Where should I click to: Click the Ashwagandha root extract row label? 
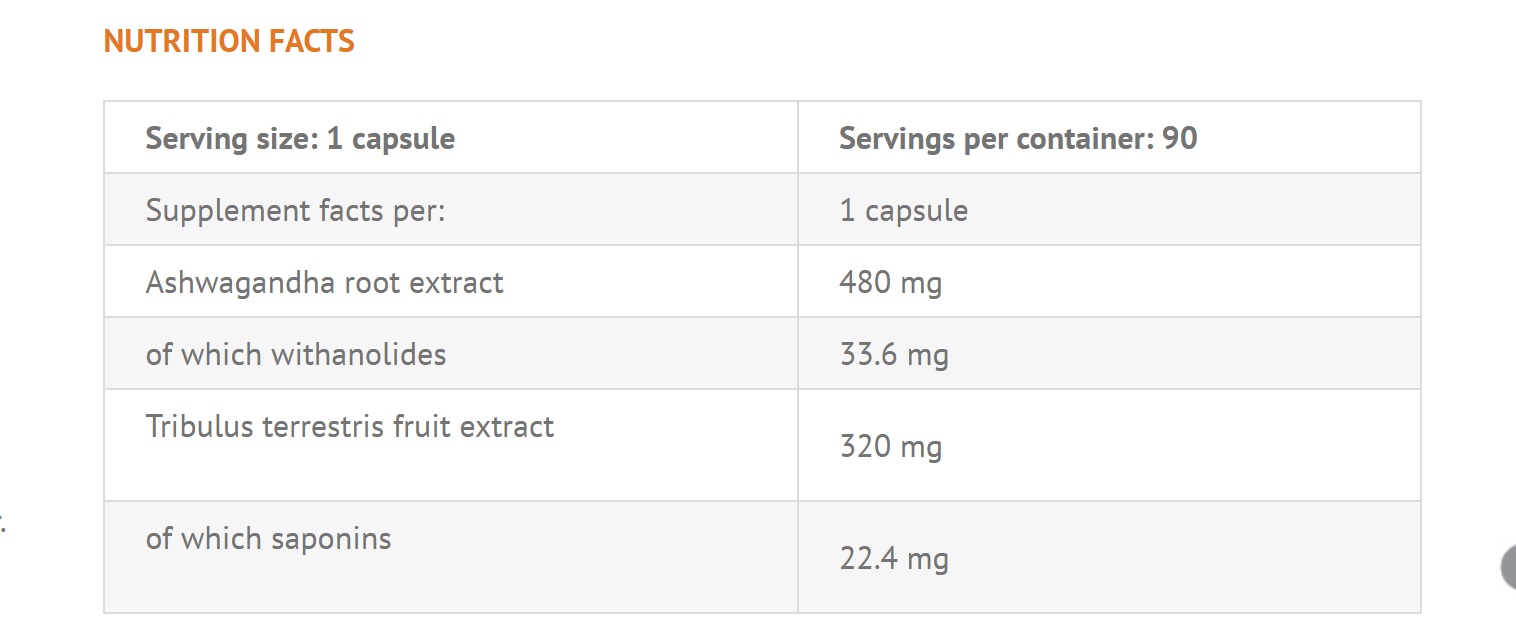pos(324,282)
